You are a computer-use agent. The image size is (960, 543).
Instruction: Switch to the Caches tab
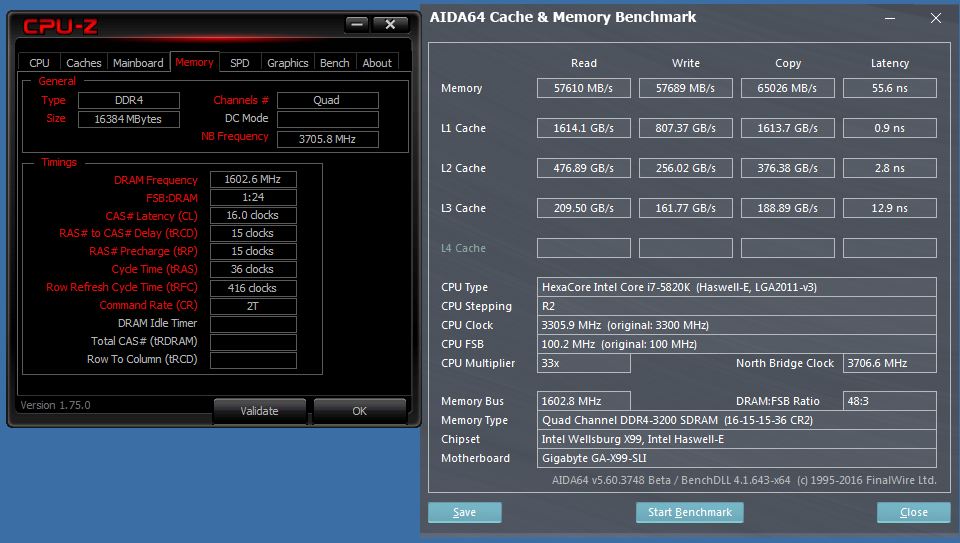pyautogui.click(x=84, y=63)
